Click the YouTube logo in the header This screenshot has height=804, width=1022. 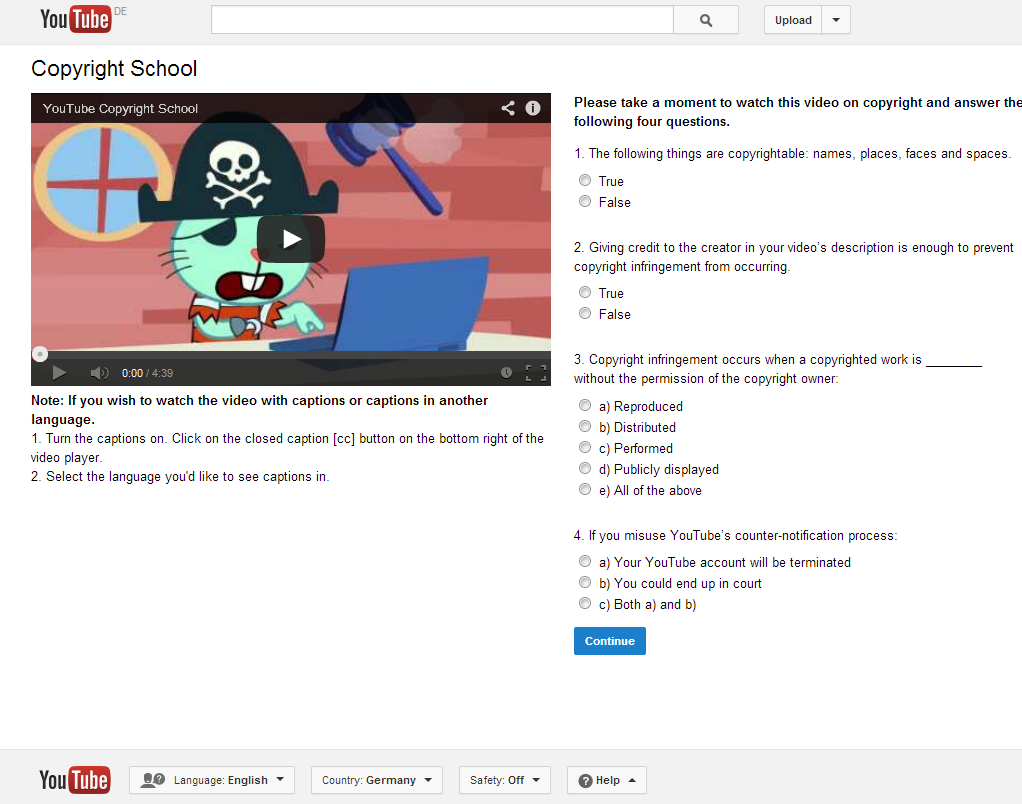pyautogui.click(x=75, y=20)
